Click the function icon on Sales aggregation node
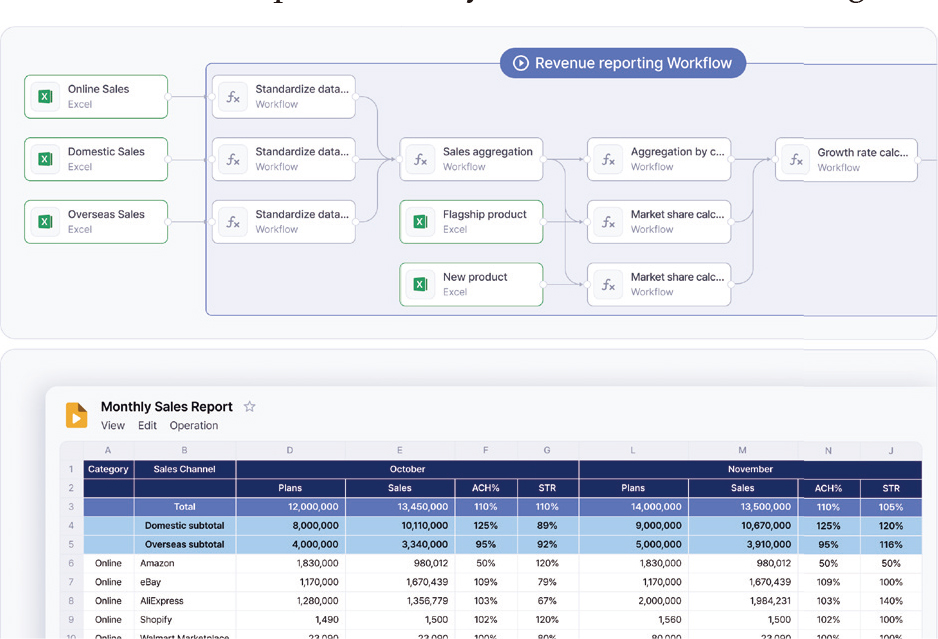The image size is (938, 639). (x=421, y=159)
